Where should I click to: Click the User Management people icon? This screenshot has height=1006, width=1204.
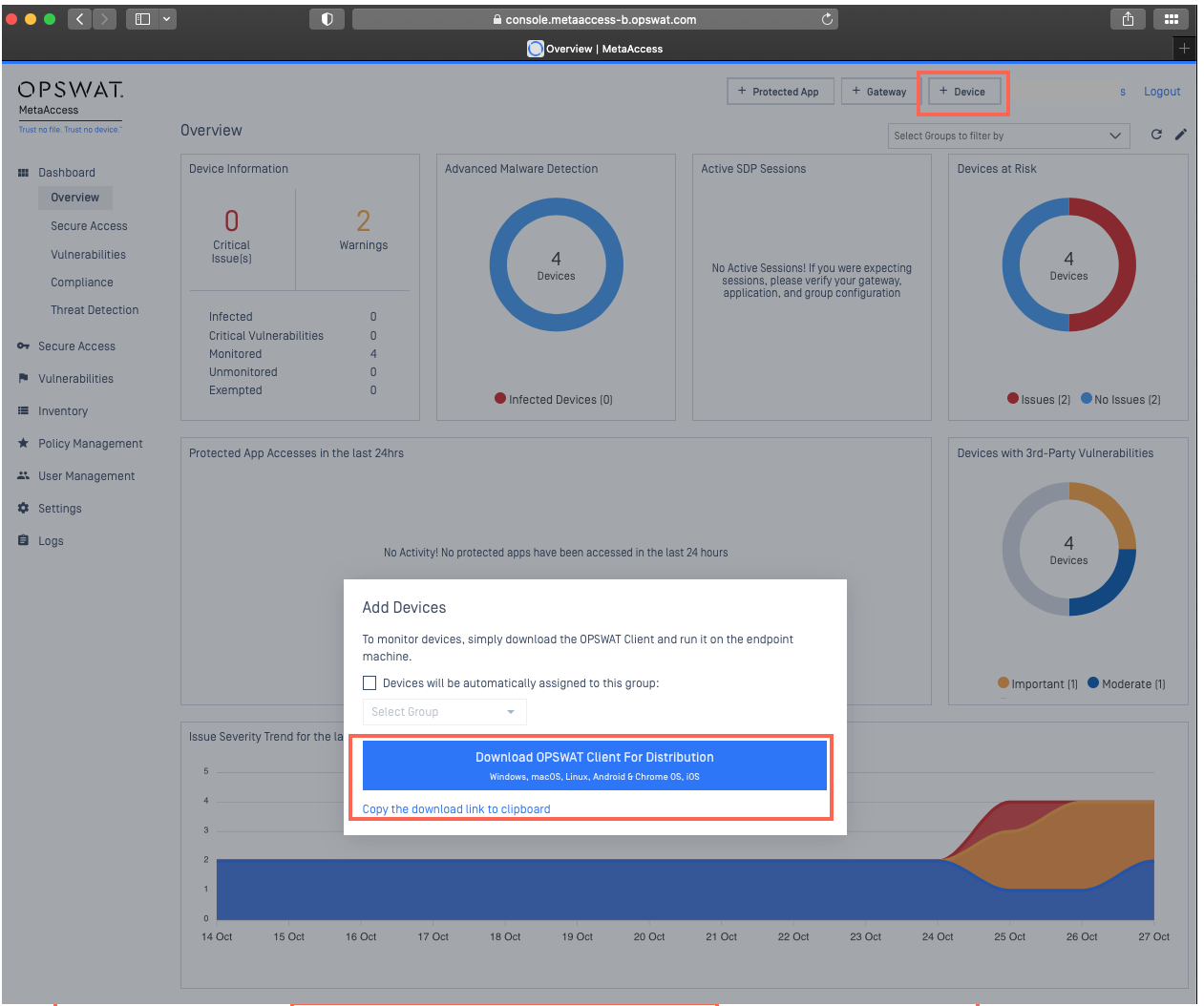[23, 476]
